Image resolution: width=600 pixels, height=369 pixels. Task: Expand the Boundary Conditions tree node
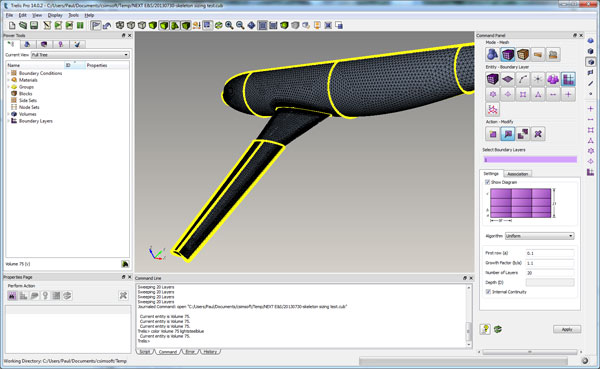8,73
